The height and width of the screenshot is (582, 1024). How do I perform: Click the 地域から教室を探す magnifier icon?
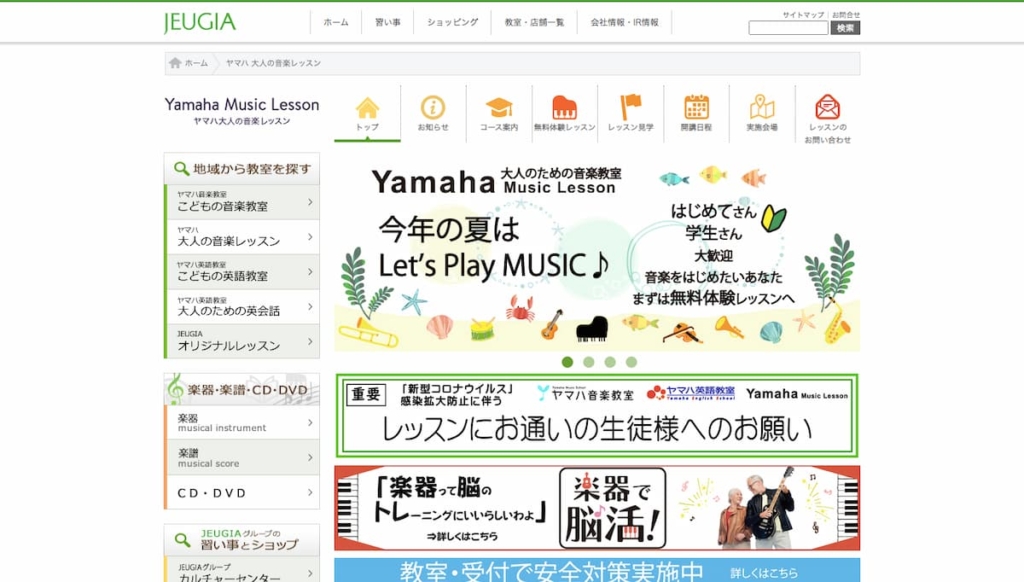pos(181,169)
